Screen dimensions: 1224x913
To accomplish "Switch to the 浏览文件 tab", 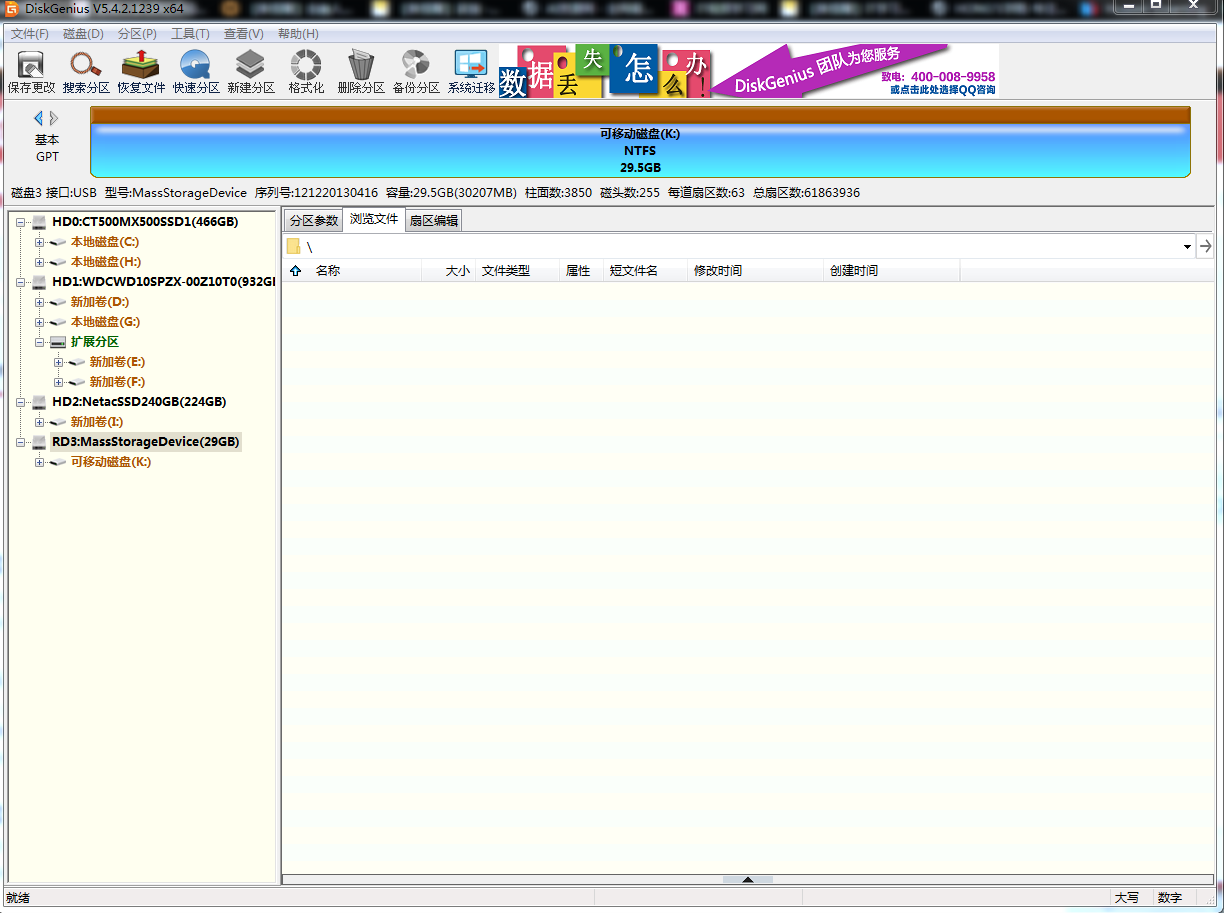I will [374, 219].
